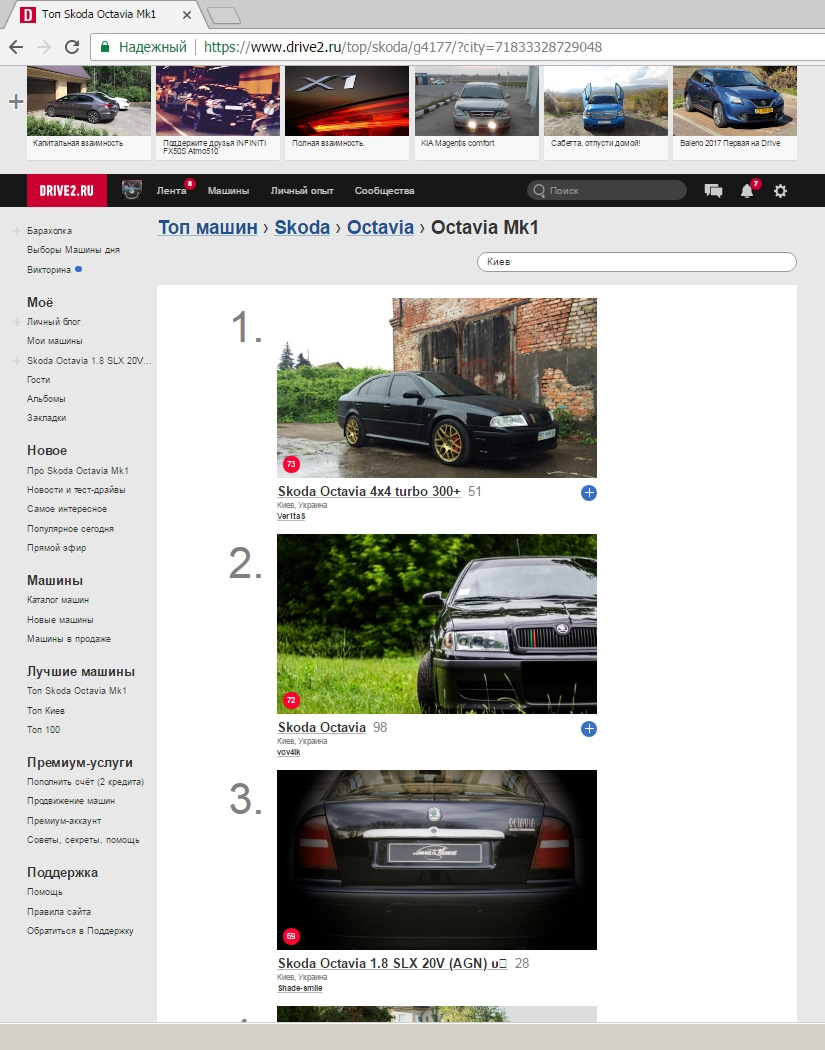Reload the page with the refresh icon
825x1050 pixels.
(72, 47)
